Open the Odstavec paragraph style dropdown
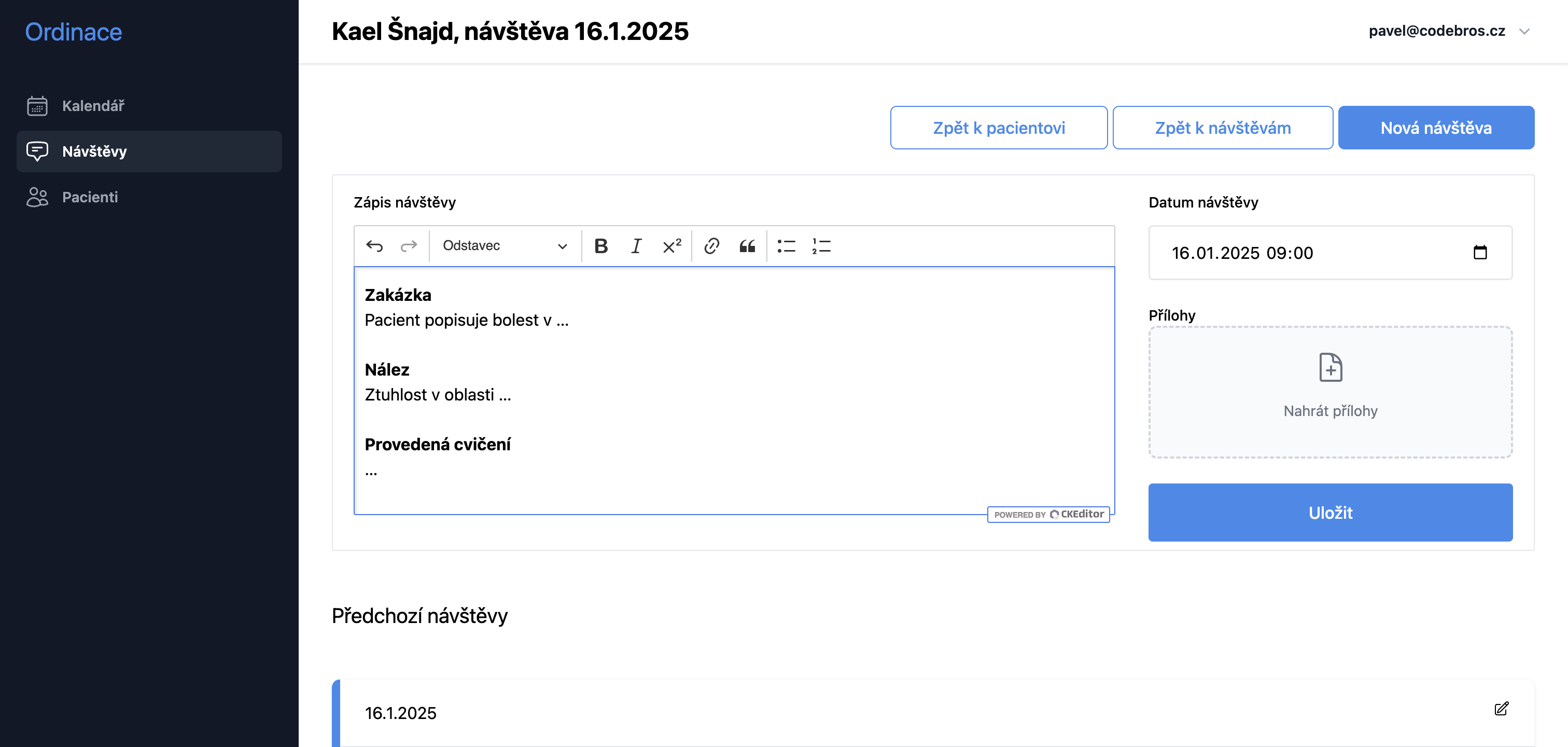Image resolution: width=1568 pixels, height=747 pixels. 505,246
